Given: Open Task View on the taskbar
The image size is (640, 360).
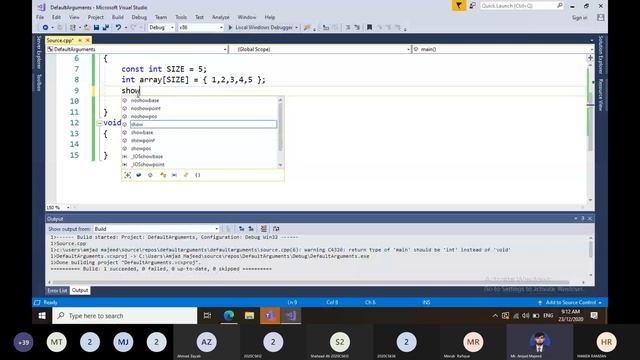Looking at the screenshot, I should point(207,316).
